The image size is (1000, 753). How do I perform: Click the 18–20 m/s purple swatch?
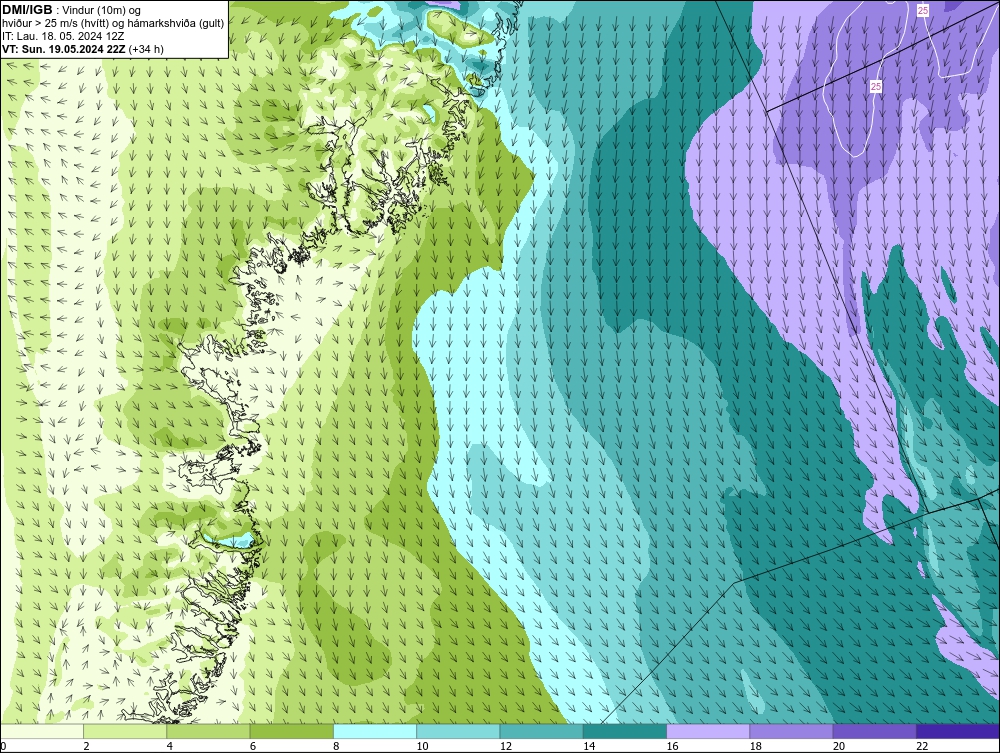pyautogui.click(x=791, y=731)
